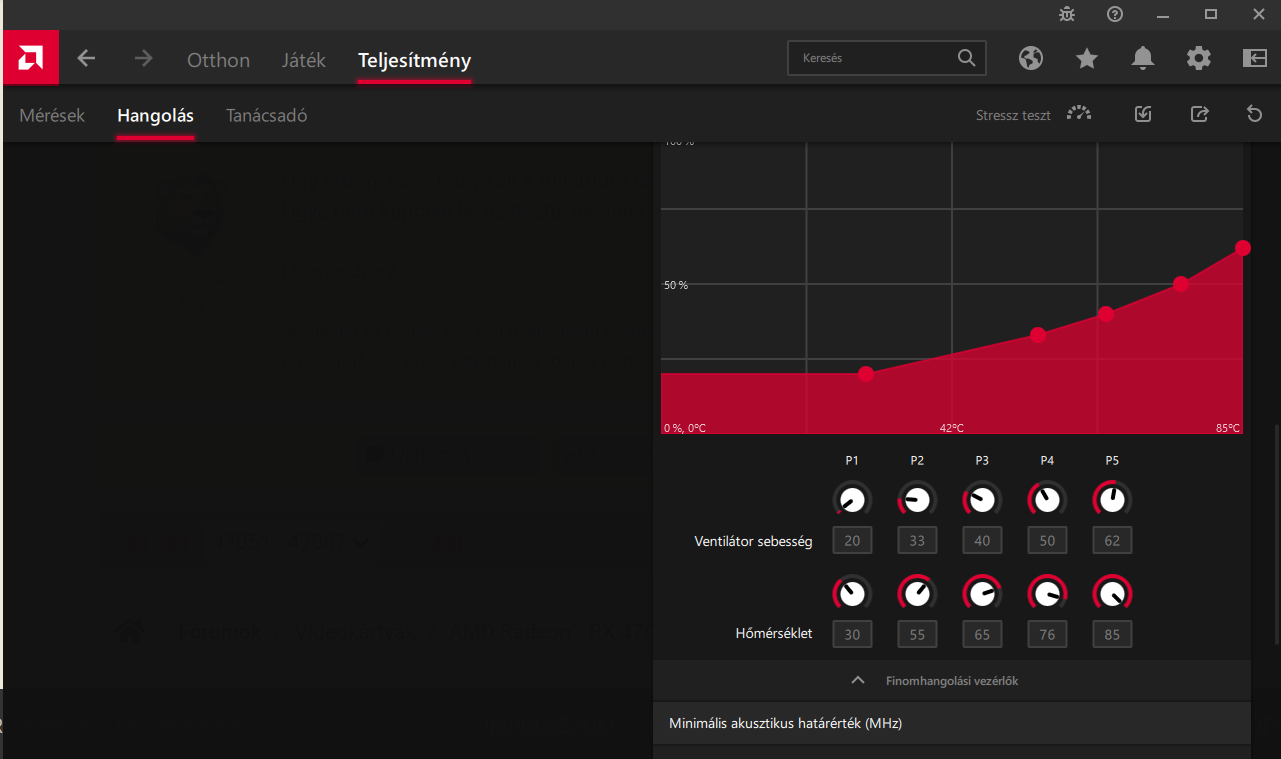Click the export profile share icon
The height and width of the screenshot is (759, 1281).
click(1199, 114)
